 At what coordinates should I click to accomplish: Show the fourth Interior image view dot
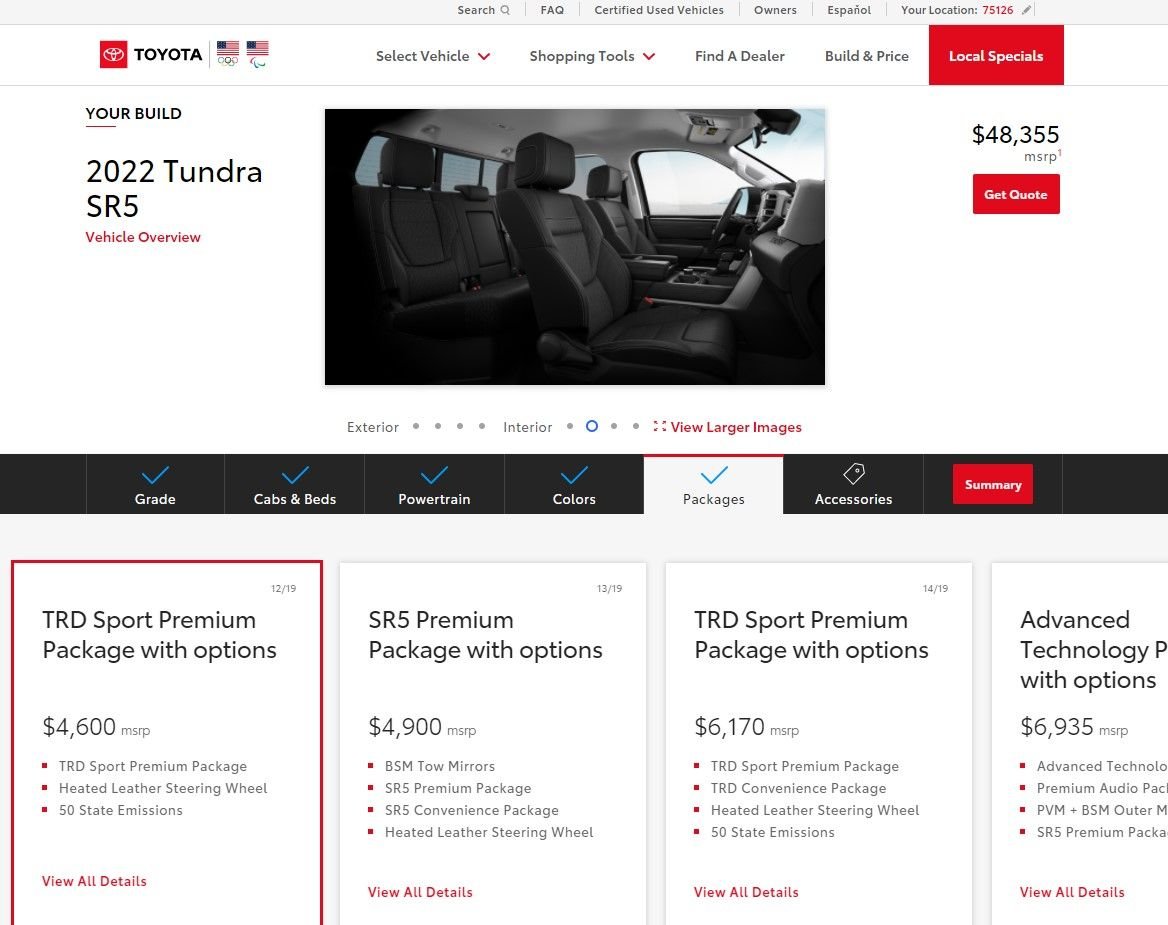click(635, 426)
